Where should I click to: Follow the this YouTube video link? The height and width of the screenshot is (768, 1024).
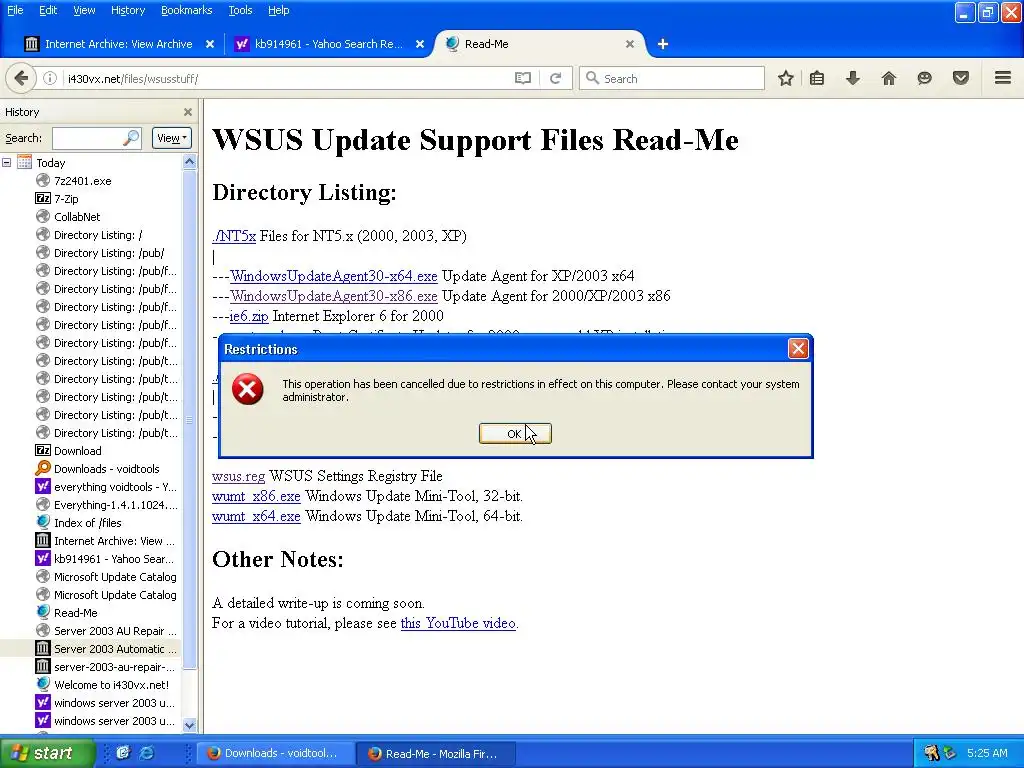(458, 623)
